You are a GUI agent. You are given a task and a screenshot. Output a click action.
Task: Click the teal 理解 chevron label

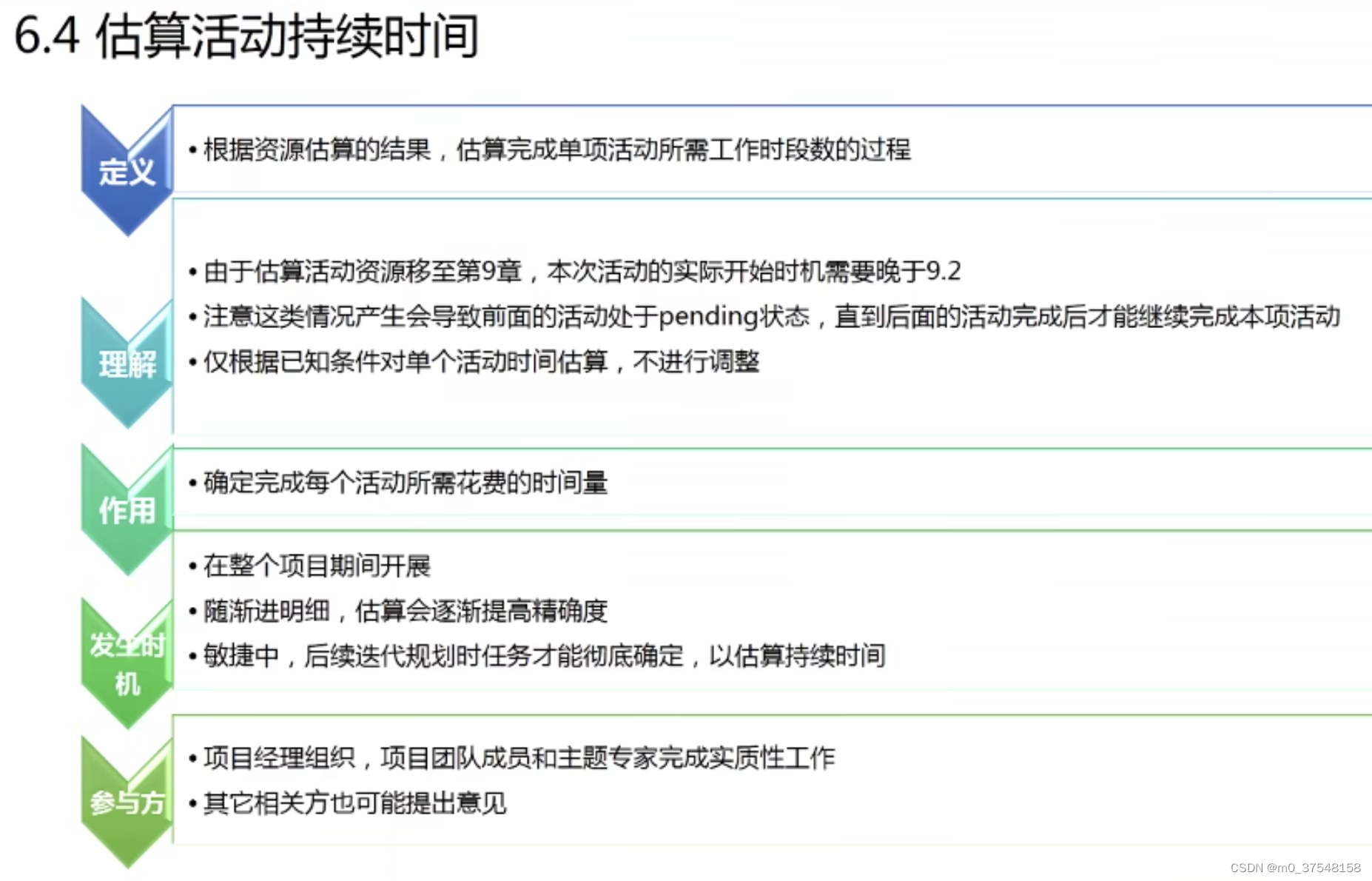click(x=127, y=364)
